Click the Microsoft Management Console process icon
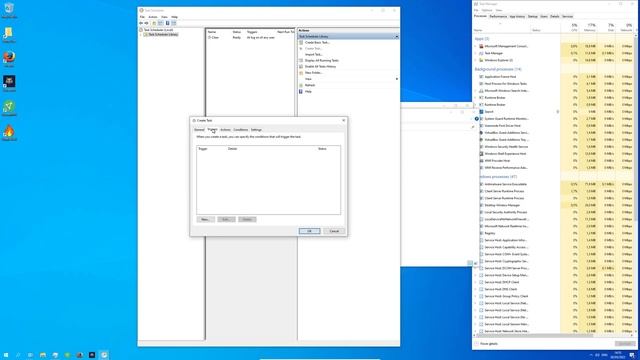This screenshot has width=640, height=360. 481,46
